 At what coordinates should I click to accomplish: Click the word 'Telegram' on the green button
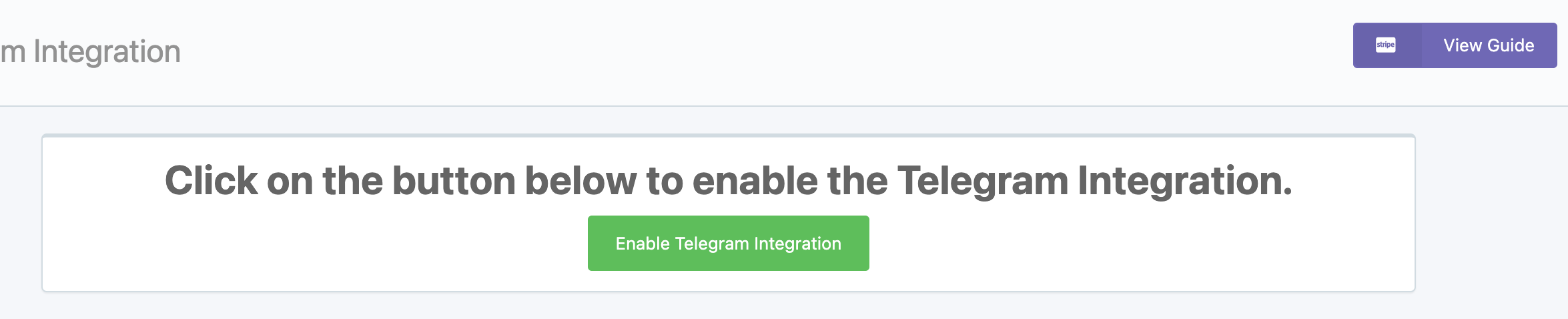[712, 244]
